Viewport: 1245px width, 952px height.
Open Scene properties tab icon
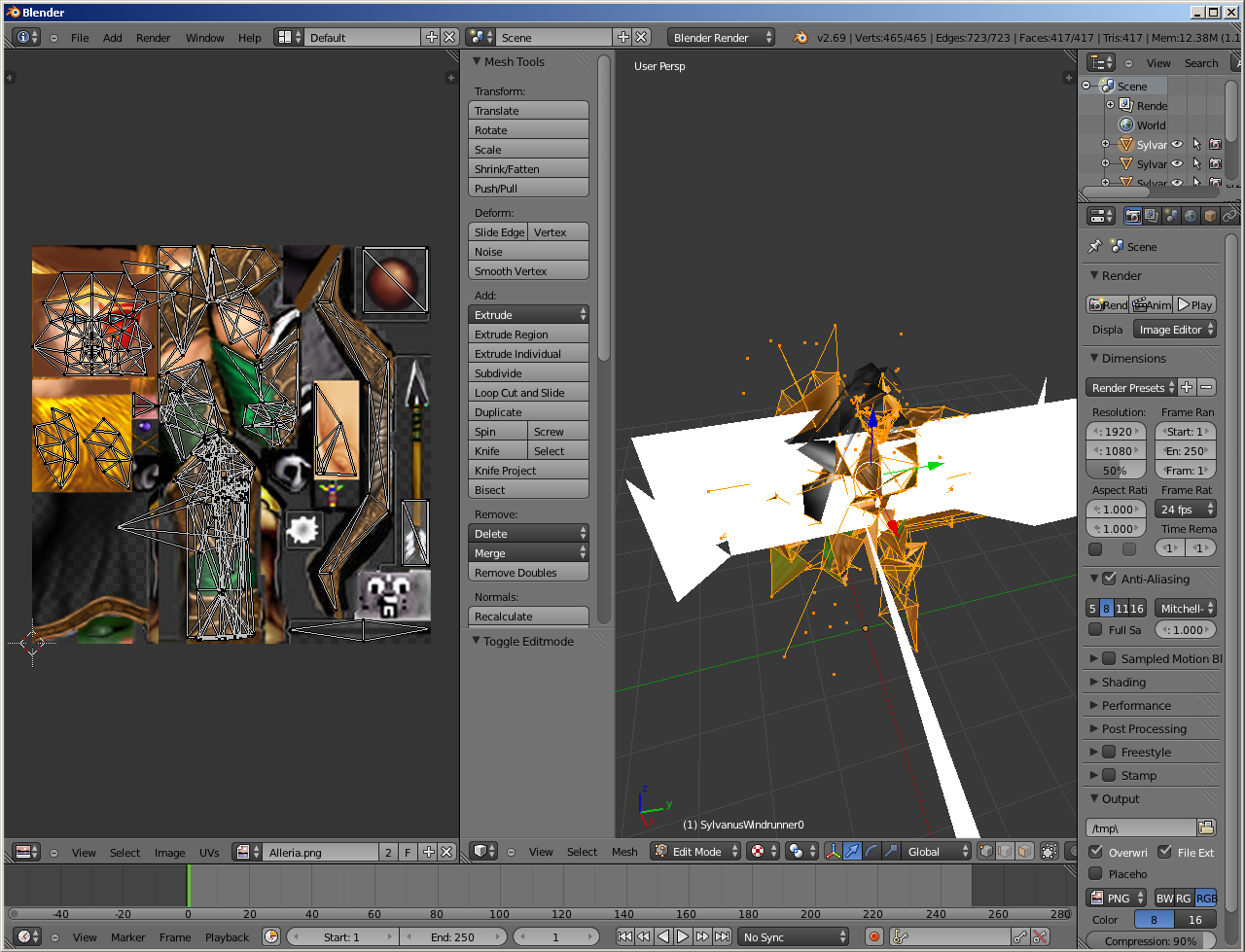(1171, 216)
